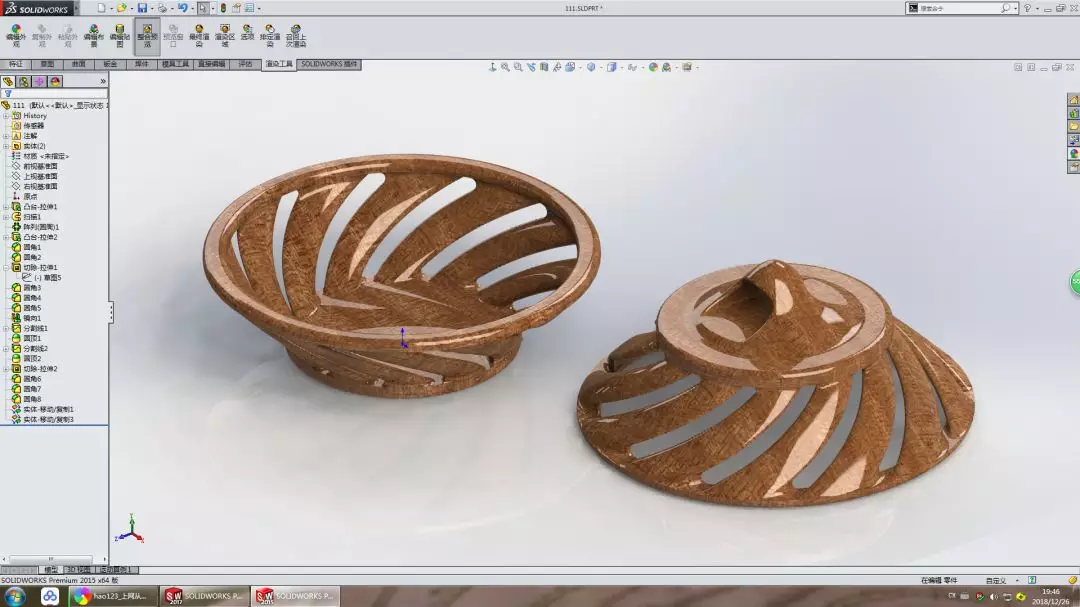The image size is (1080, 607).
Task: Select 原点 Origin item
Action: 24,196
